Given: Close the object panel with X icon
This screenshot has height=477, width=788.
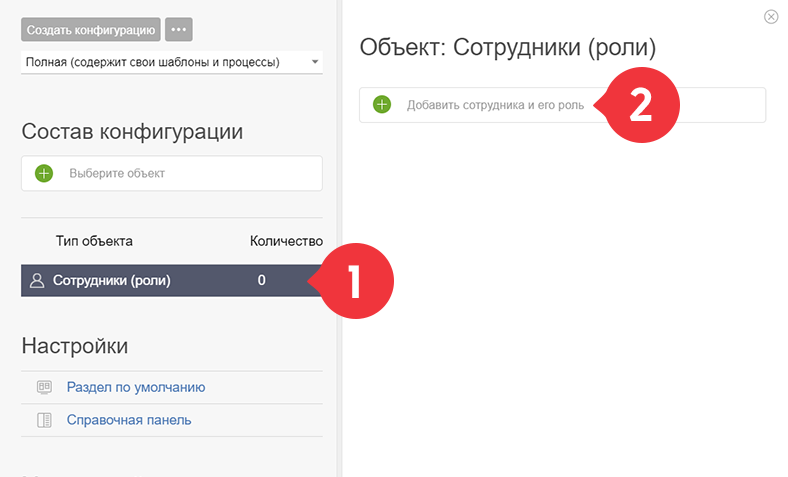Looking at the screenshot, I should [x=771, y=17].
